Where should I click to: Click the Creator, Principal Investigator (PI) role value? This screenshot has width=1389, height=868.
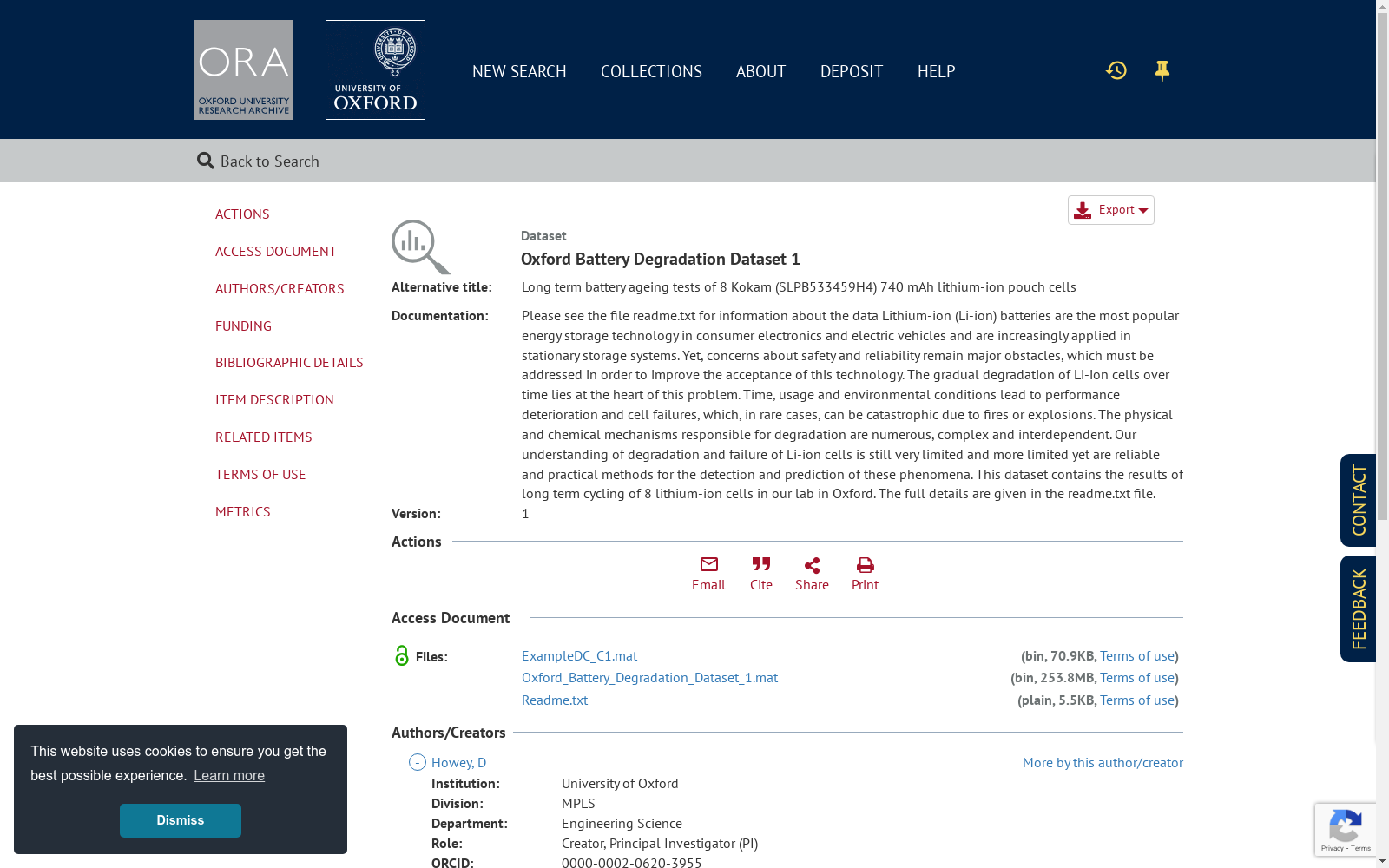[x=660, y=843]
